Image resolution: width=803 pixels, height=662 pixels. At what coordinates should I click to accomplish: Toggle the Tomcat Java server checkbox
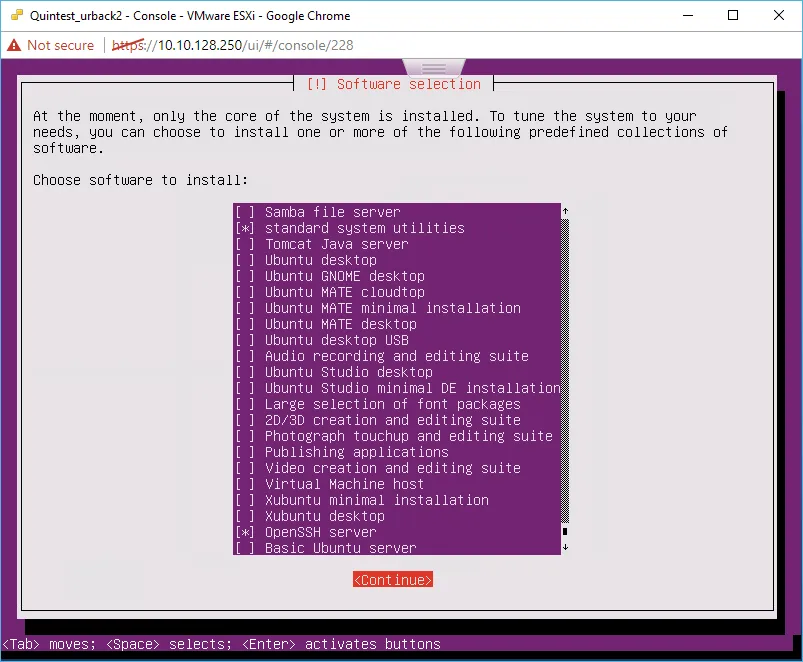(245, 244)
